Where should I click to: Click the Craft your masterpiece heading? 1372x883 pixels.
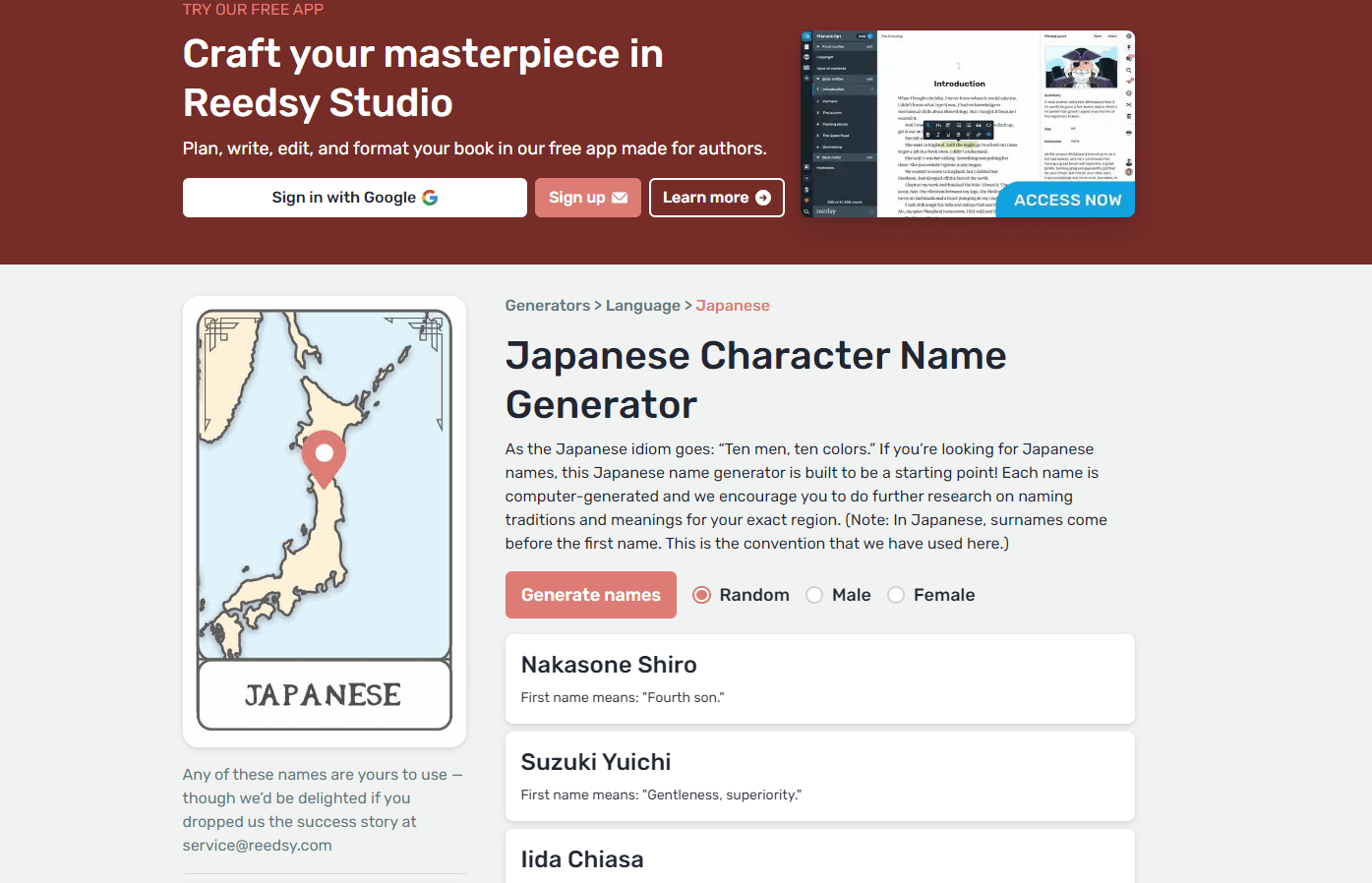423,78
